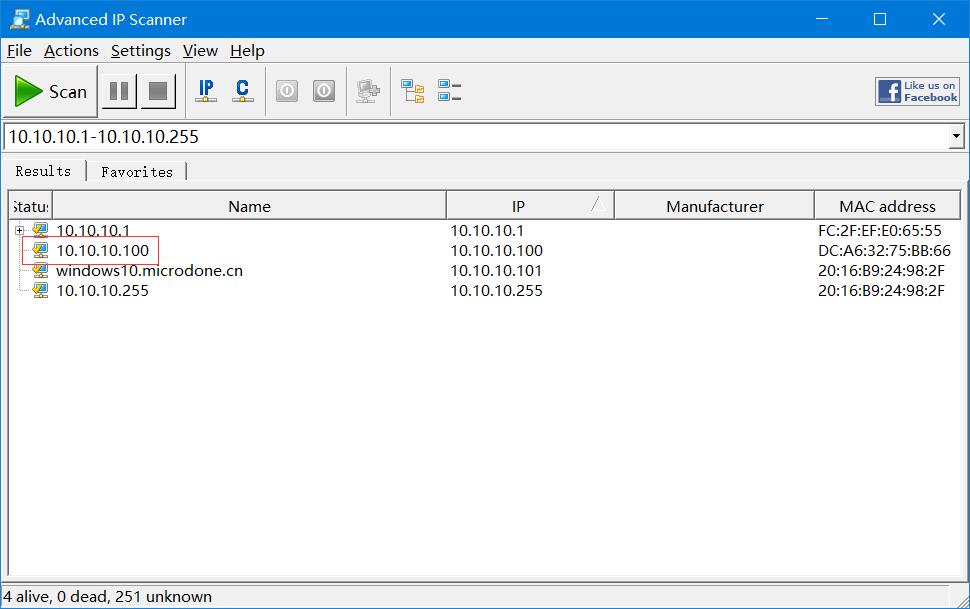
Task: Sort results by Name column header
Action: coord(249,206)
